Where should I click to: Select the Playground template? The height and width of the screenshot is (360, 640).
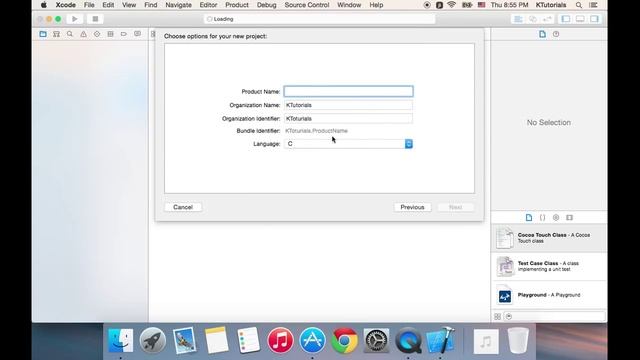(549, 295)
